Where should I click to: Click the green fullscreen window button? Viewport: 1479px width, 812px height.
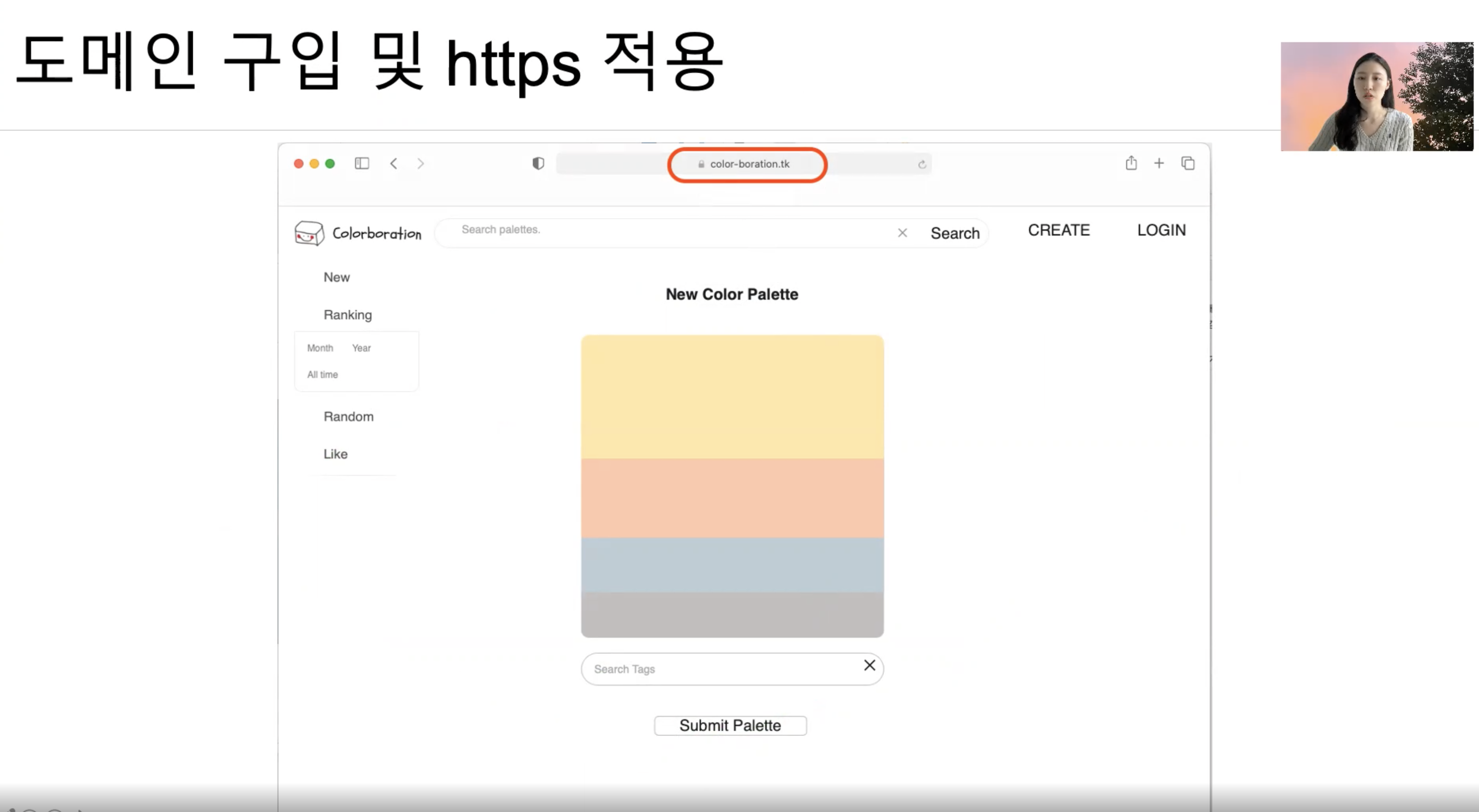(x=330, y=164)
